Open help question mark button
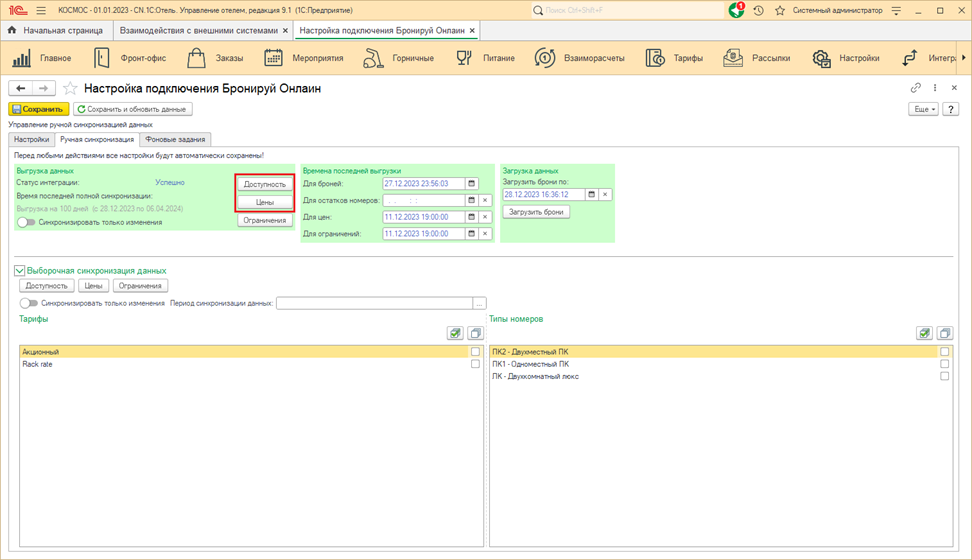This screenshot has height=560, width=972. click(x=950, y=109)
